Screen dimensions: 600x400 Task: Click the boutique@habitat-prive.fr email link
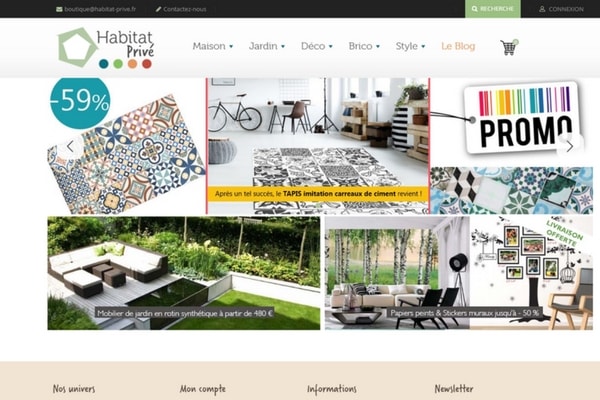(100, 9)
